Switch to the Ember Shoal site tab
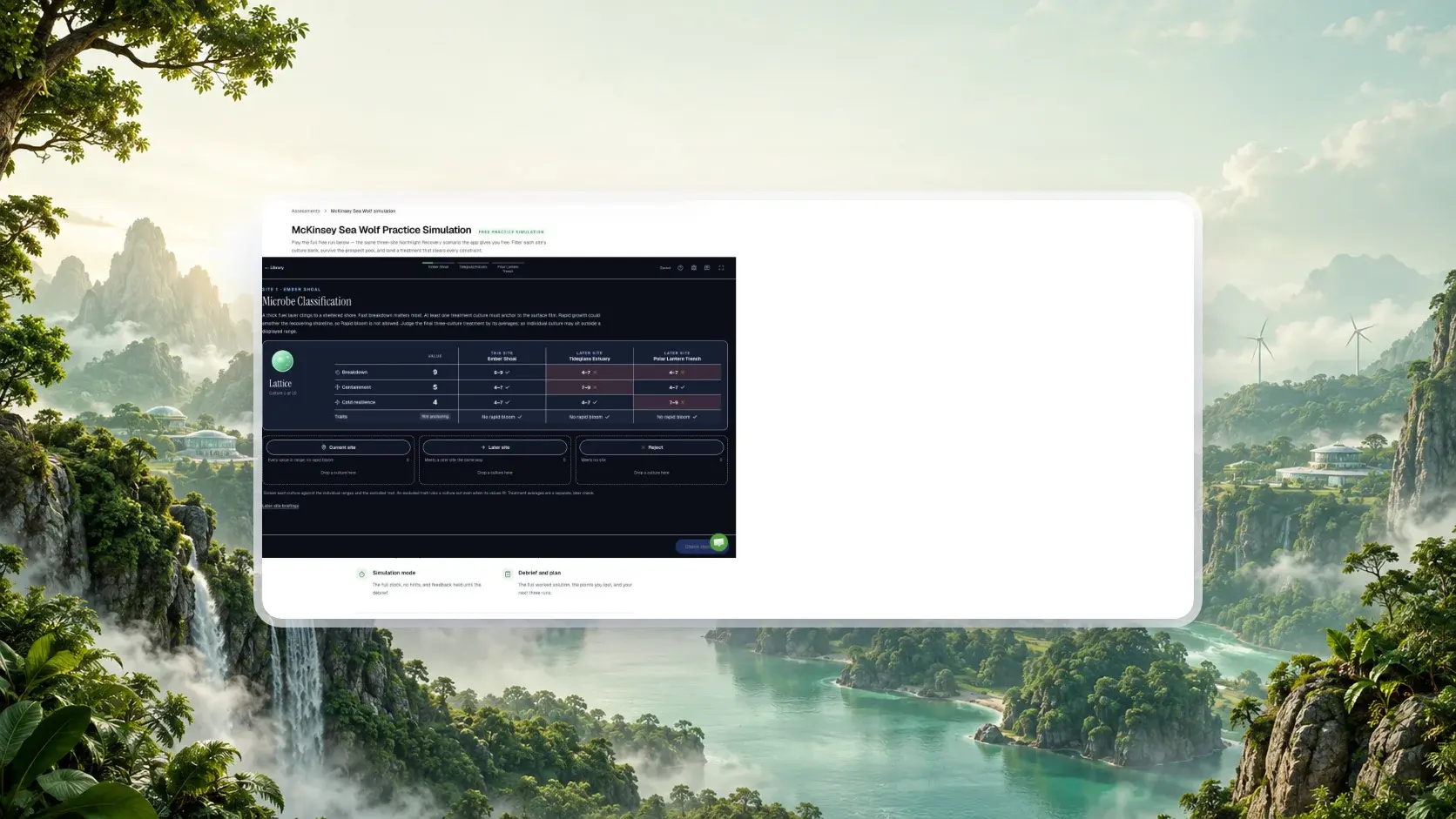 (x=438, y=267)
